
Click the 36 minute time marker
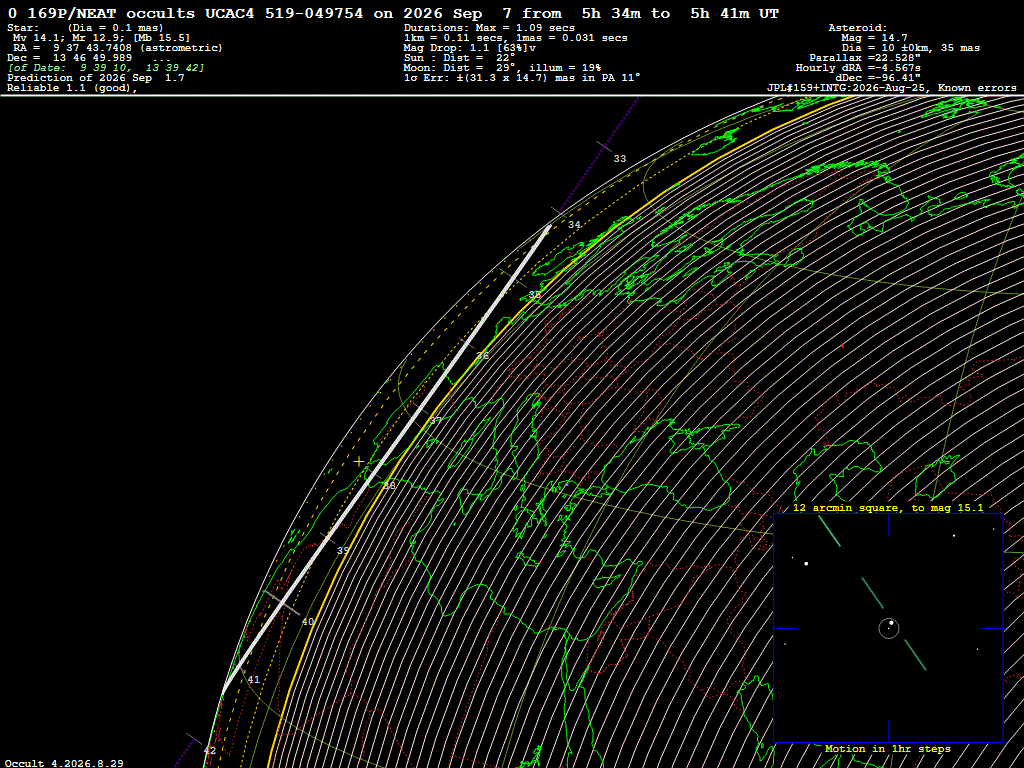482,356
